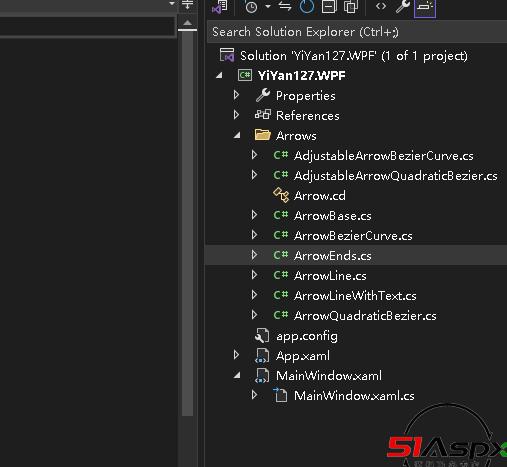
Task: Open the dropdown arrow next to Pending Changes Filter
Action: point(268,6)
